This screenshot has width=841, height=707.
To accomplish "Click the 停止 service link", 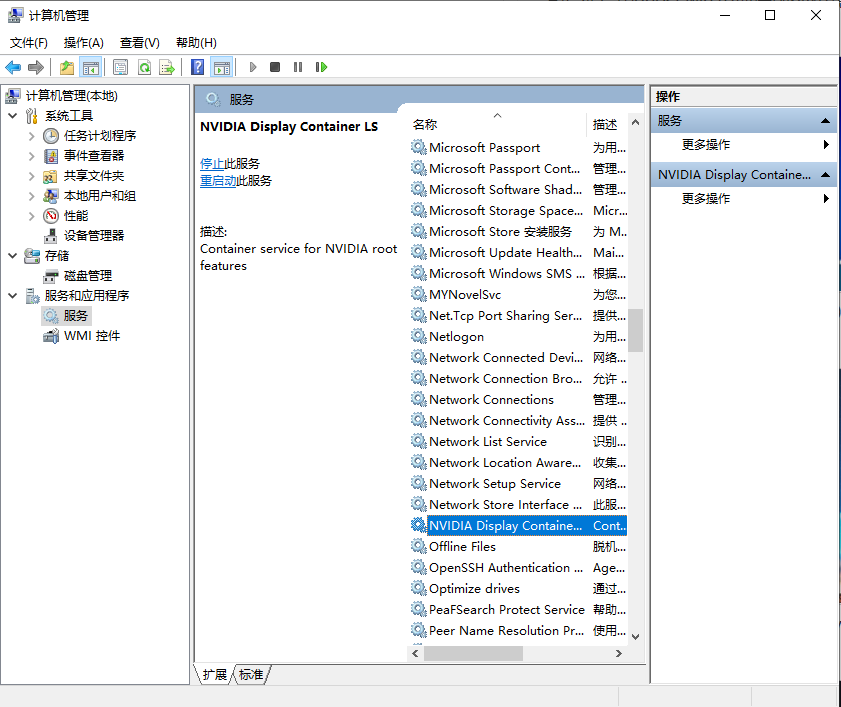I will pyautogui.click(x=212, y=163).
